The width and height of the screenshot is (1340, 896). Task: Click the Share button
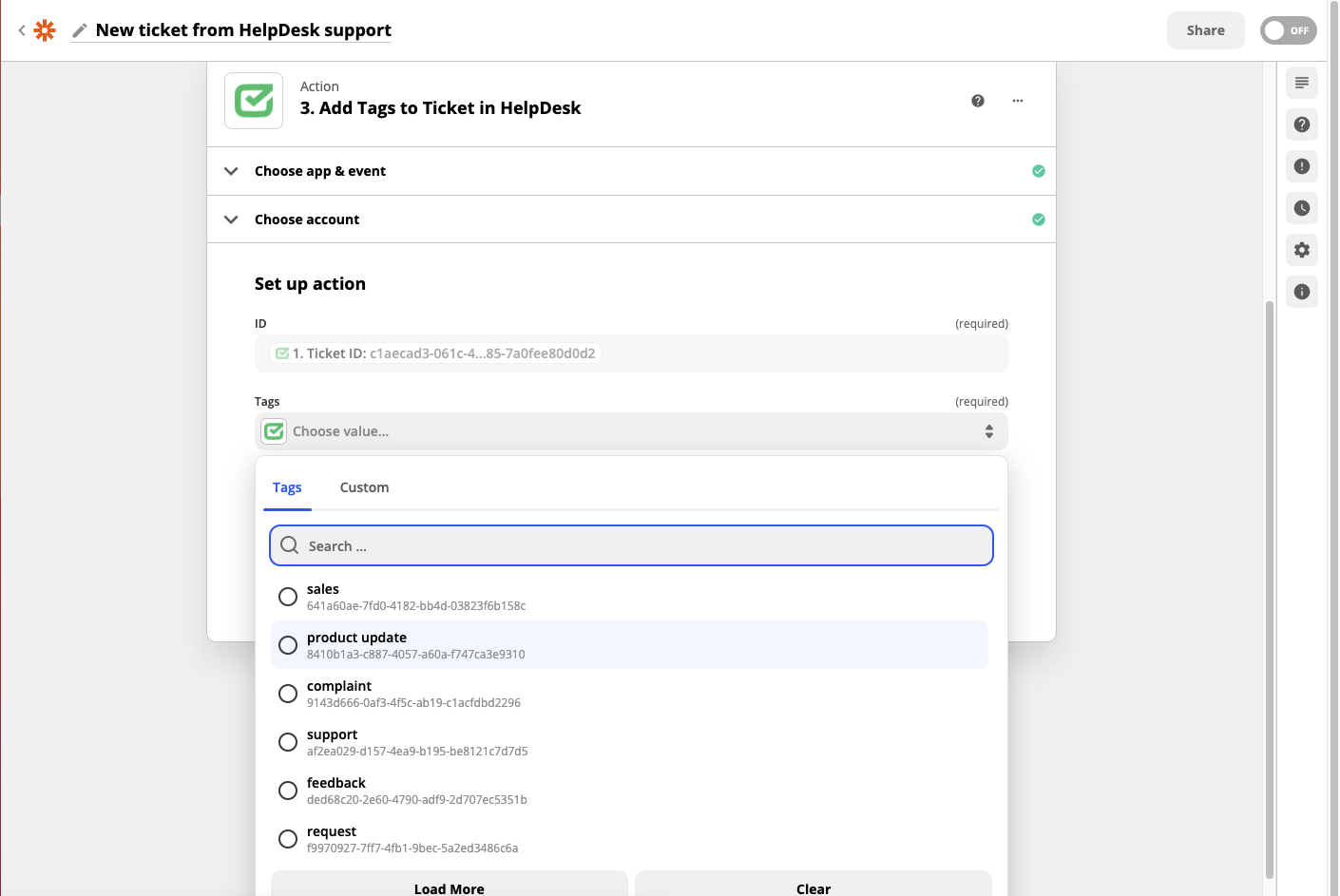[1205, 30]
